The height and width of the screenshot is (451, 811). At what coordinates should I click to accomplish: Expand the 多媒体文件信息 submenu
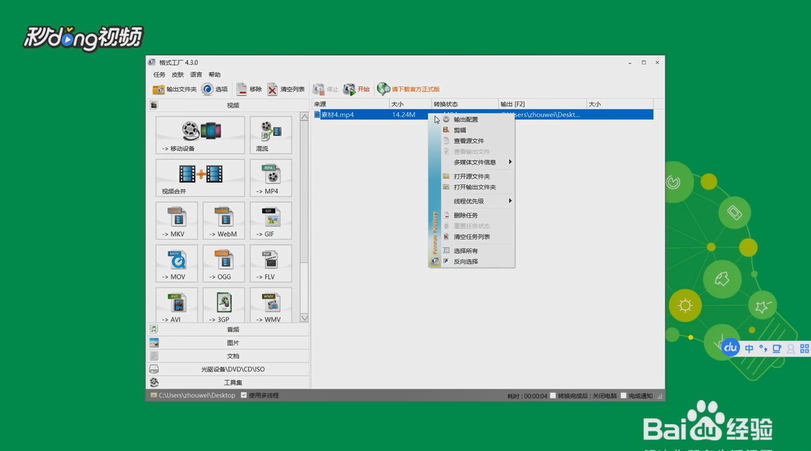pyautogui.click(x=478, y=162)
